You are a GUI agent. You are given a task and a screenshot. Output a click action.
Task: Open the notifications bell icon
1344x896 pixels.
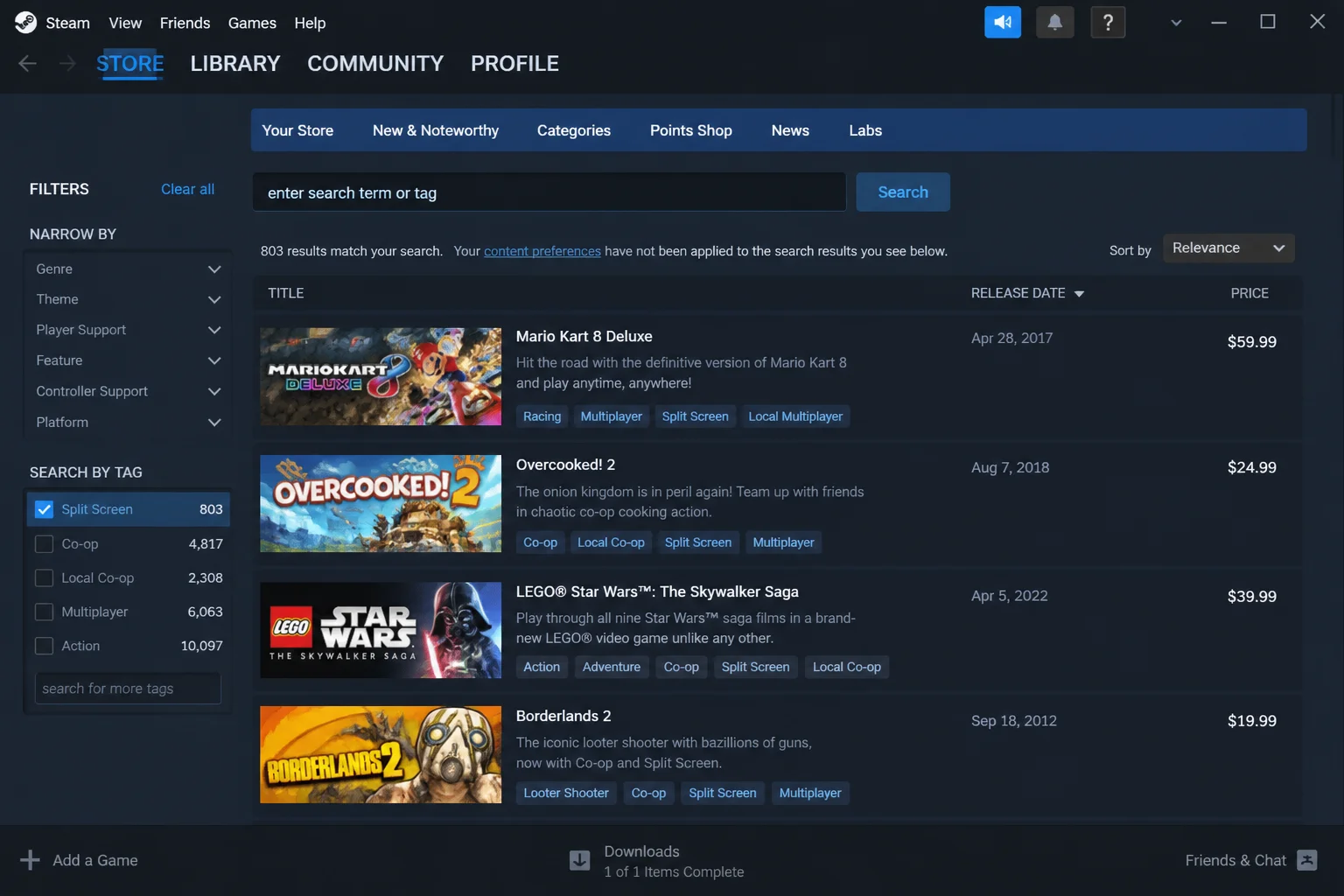tap(1055, 22)
